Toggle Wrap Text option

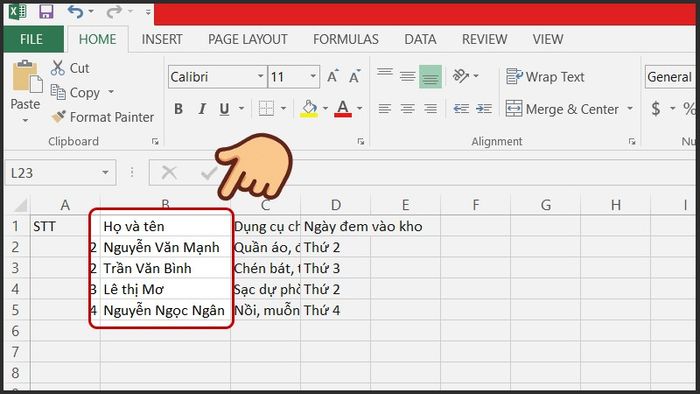545,77
